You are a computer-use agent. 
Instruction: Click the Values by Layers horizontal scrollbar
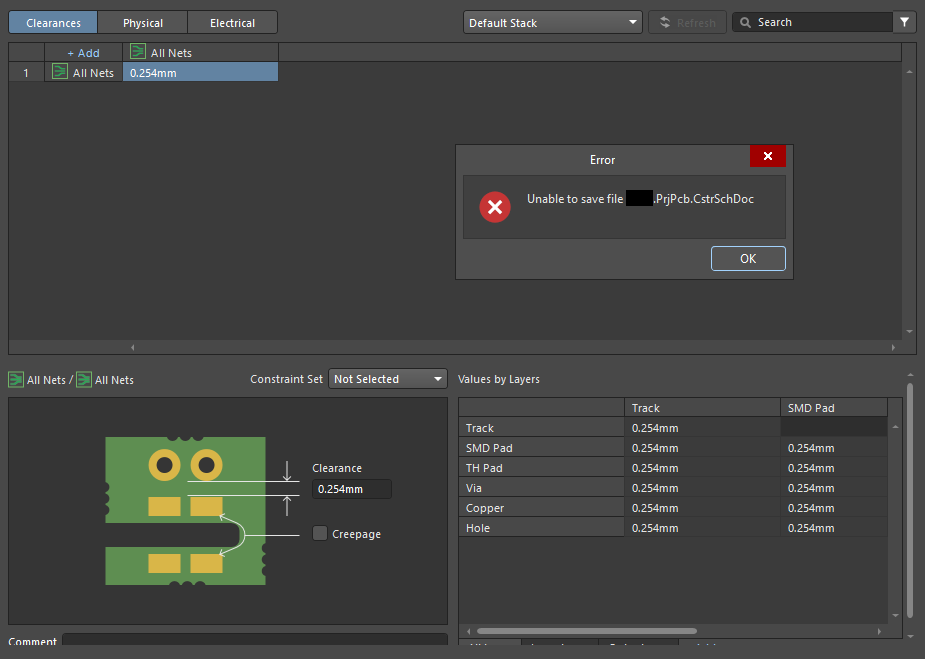(x=586, y=631)
